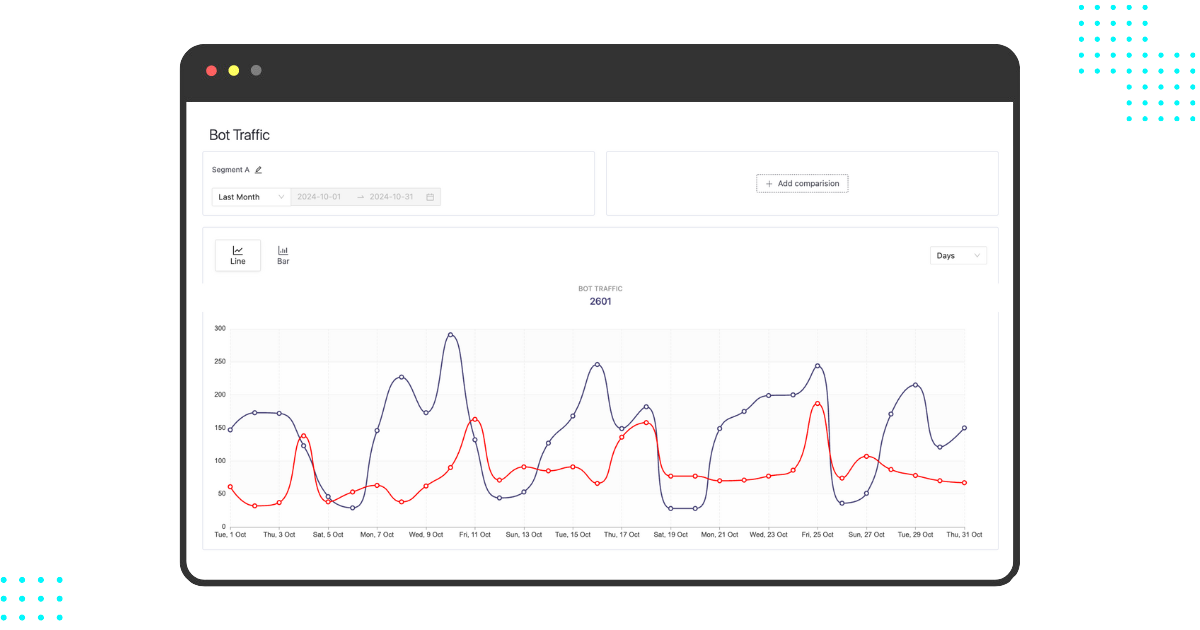Click the 2024-10-31 end date field
This screenshot has width=1200, height=630.
(390, 196)
